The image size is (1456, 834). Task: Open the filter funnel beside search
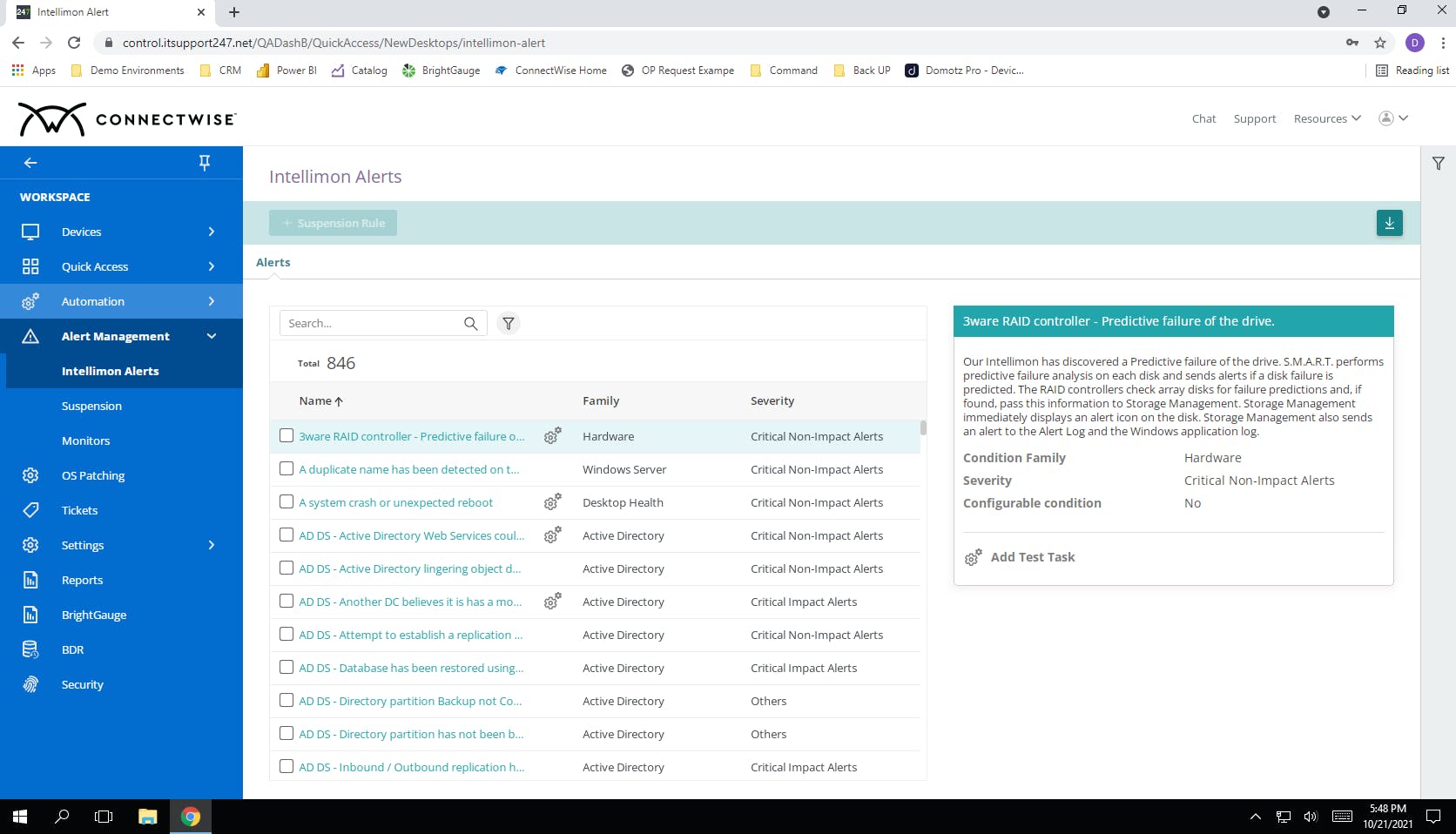pyautogui.click(x=509, y=323)
